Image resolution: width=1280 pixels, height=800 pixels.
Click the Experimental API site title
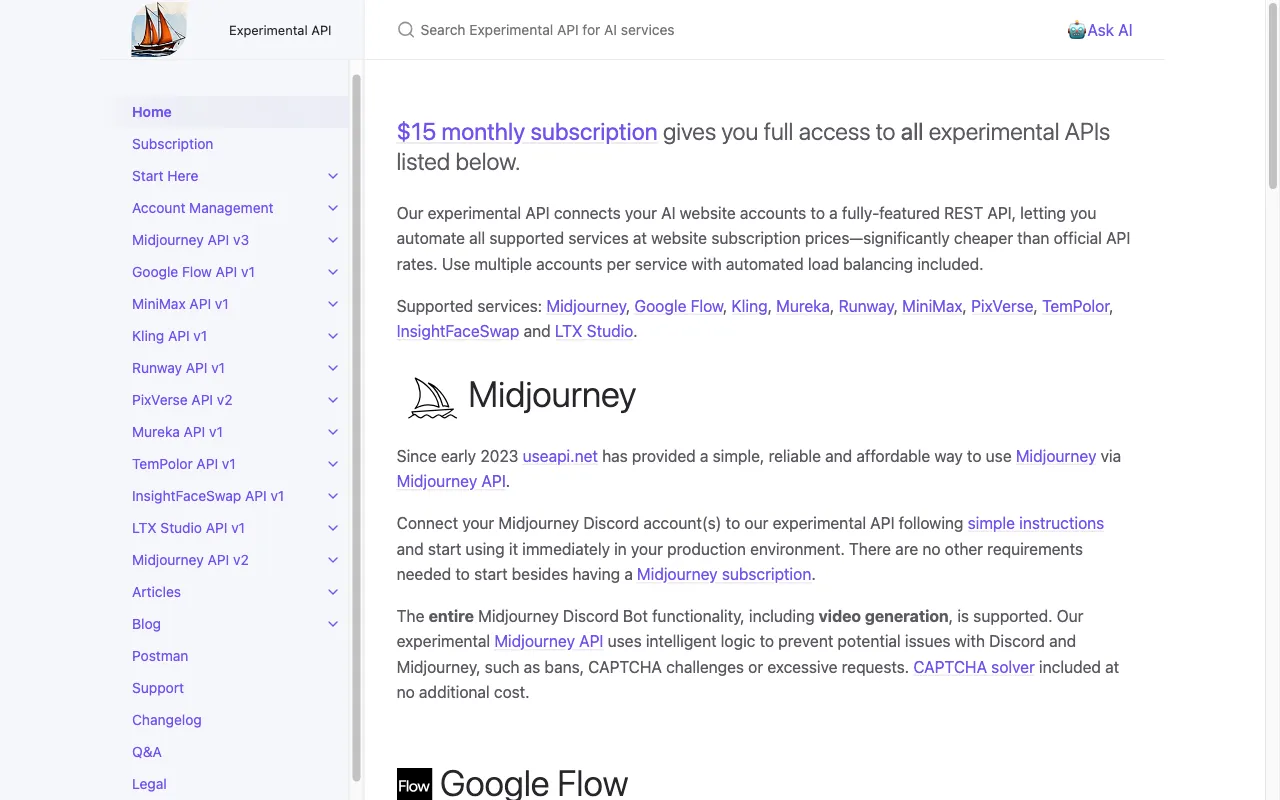click(280, 30)
